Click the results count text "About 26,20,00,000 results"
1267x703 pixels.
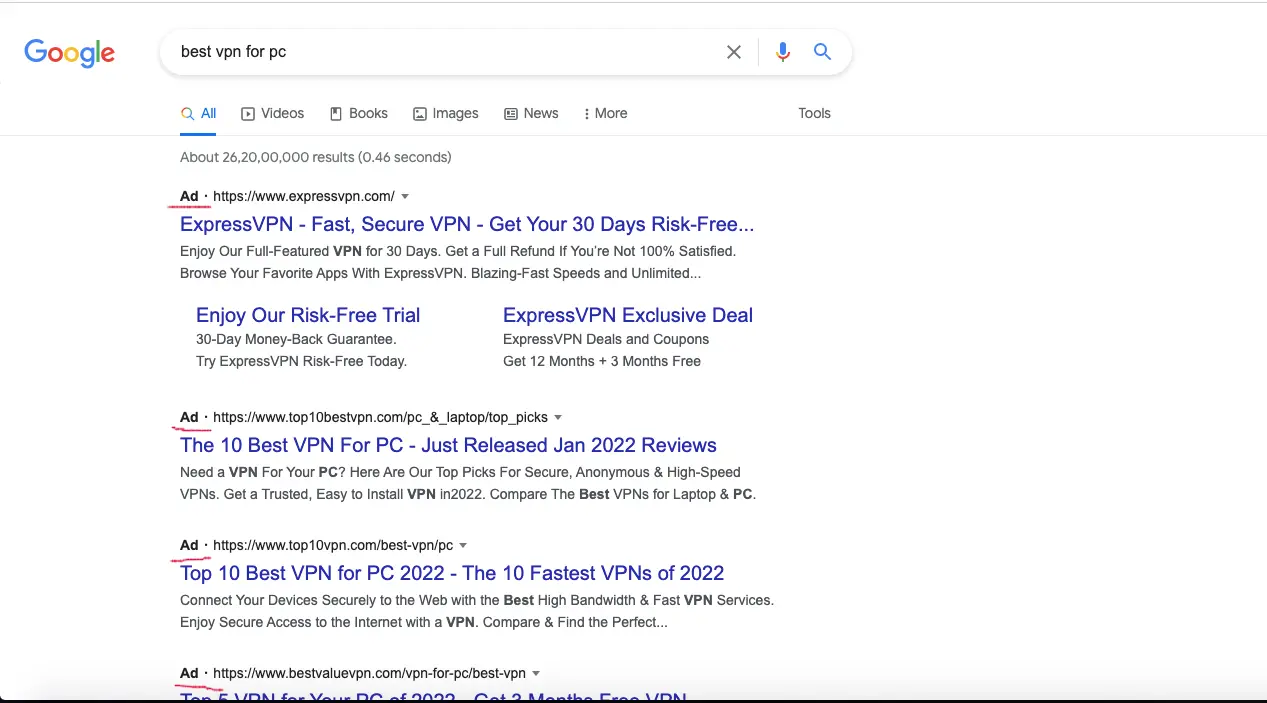[x=267, y=157]
